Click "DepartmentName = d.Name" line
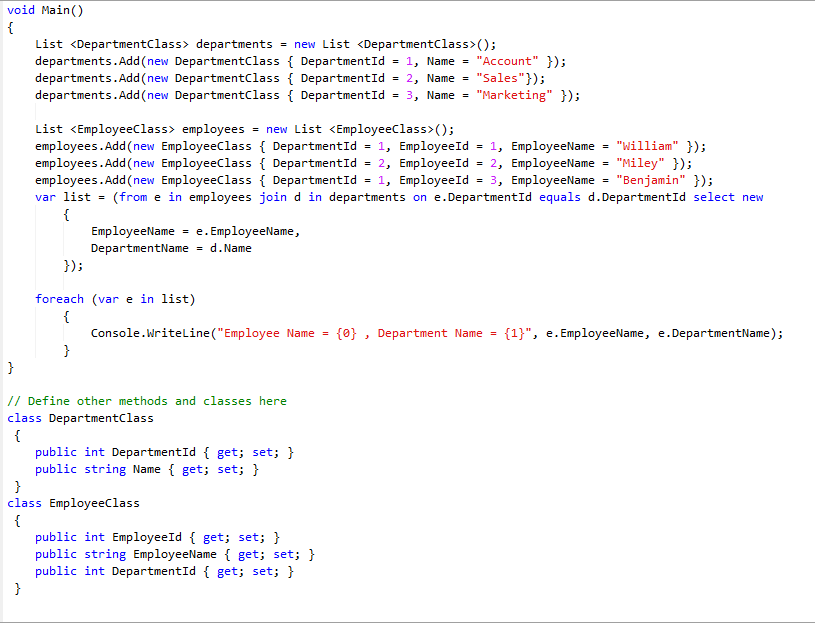Screen dimensions: 815x625 point(171,249)
